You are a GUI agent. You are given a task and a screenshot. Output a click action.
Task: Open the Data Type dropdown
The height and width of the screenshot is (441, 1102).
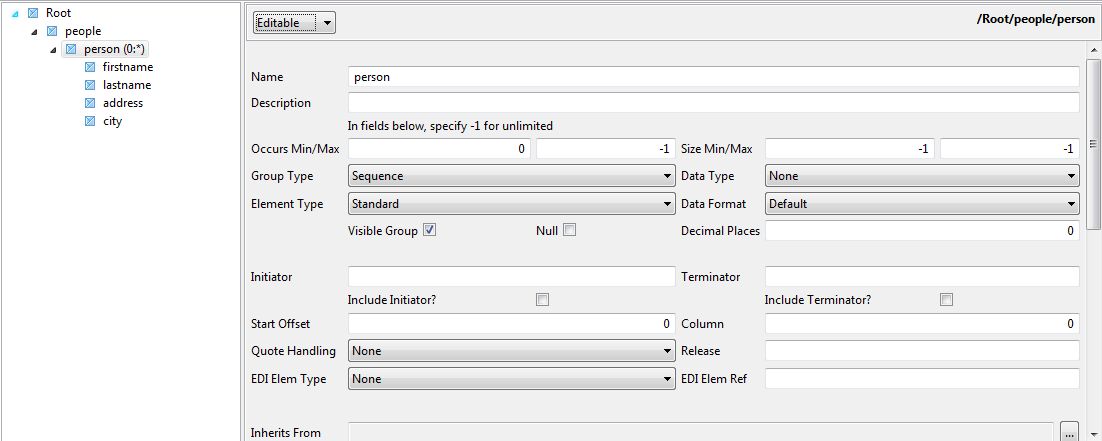(922, 176)
